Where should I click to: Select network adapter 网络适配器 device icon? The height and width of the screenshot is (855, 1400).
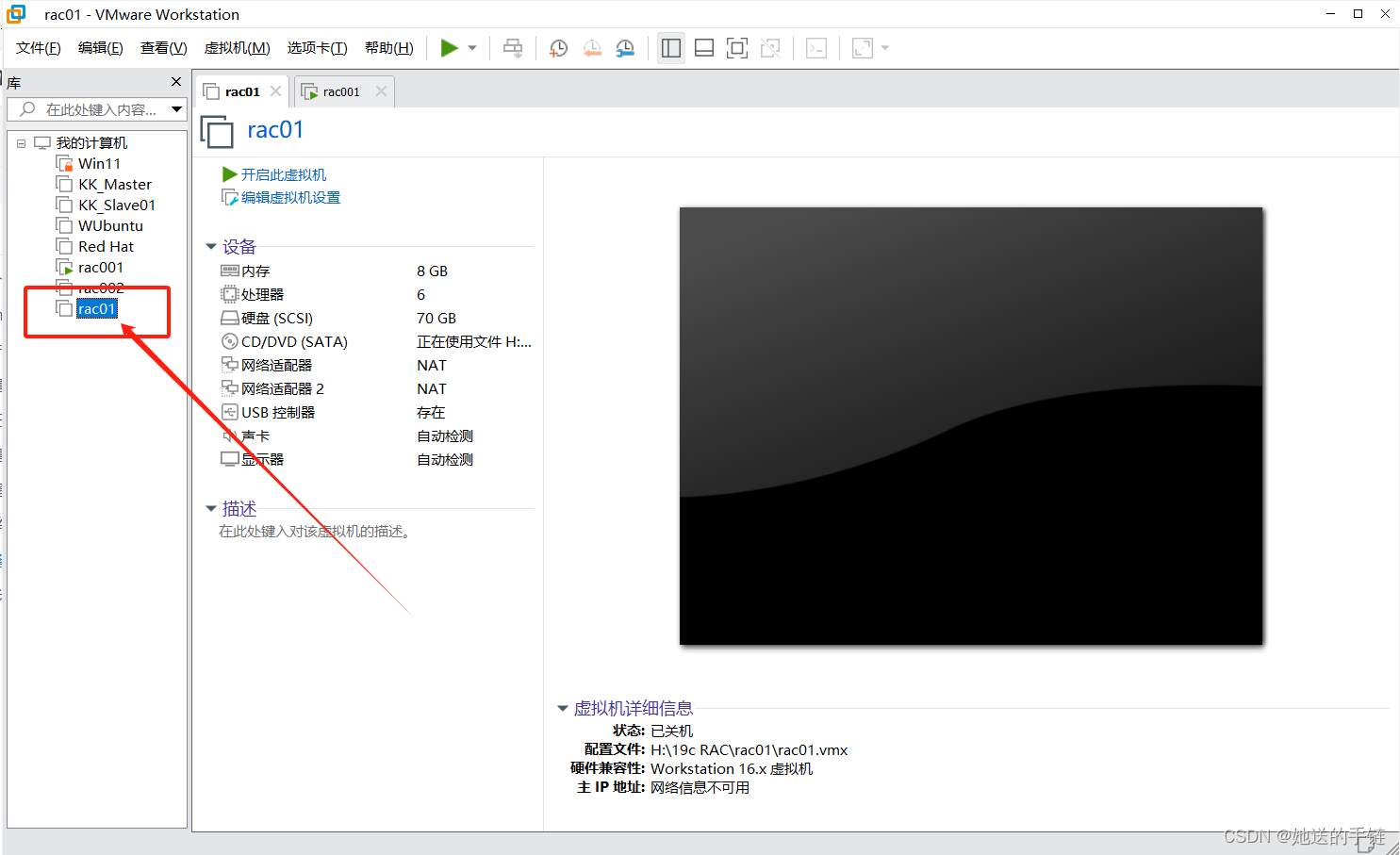(230, 365)
